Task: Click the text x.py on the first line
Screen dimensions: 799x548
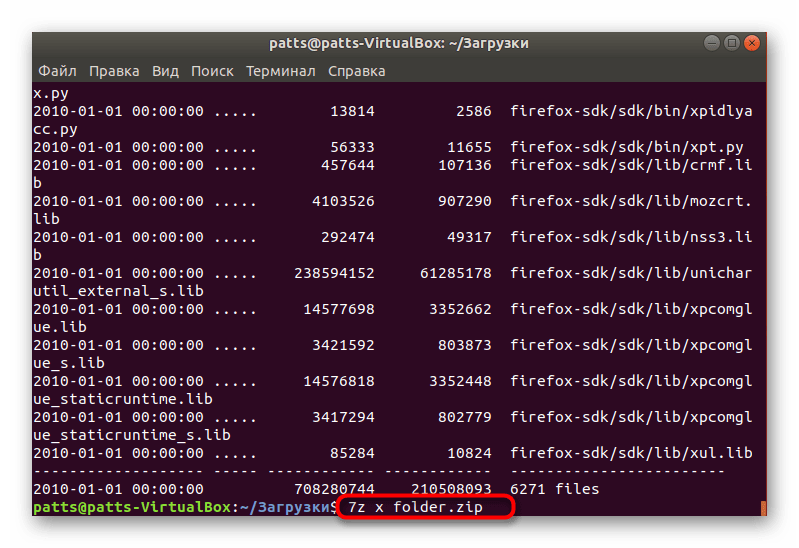Action: coord(50,94)
